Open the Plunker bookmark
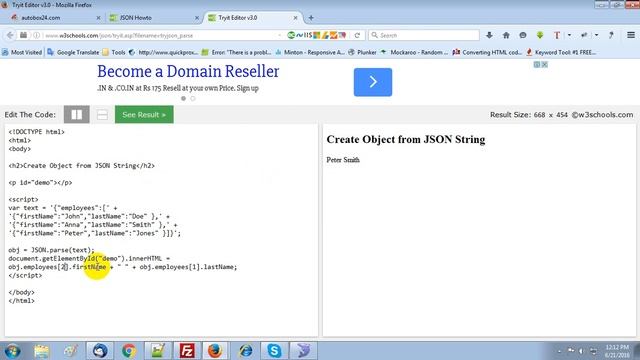The height and width of the screenshot is (360, 640). click(x=362, y=52)
